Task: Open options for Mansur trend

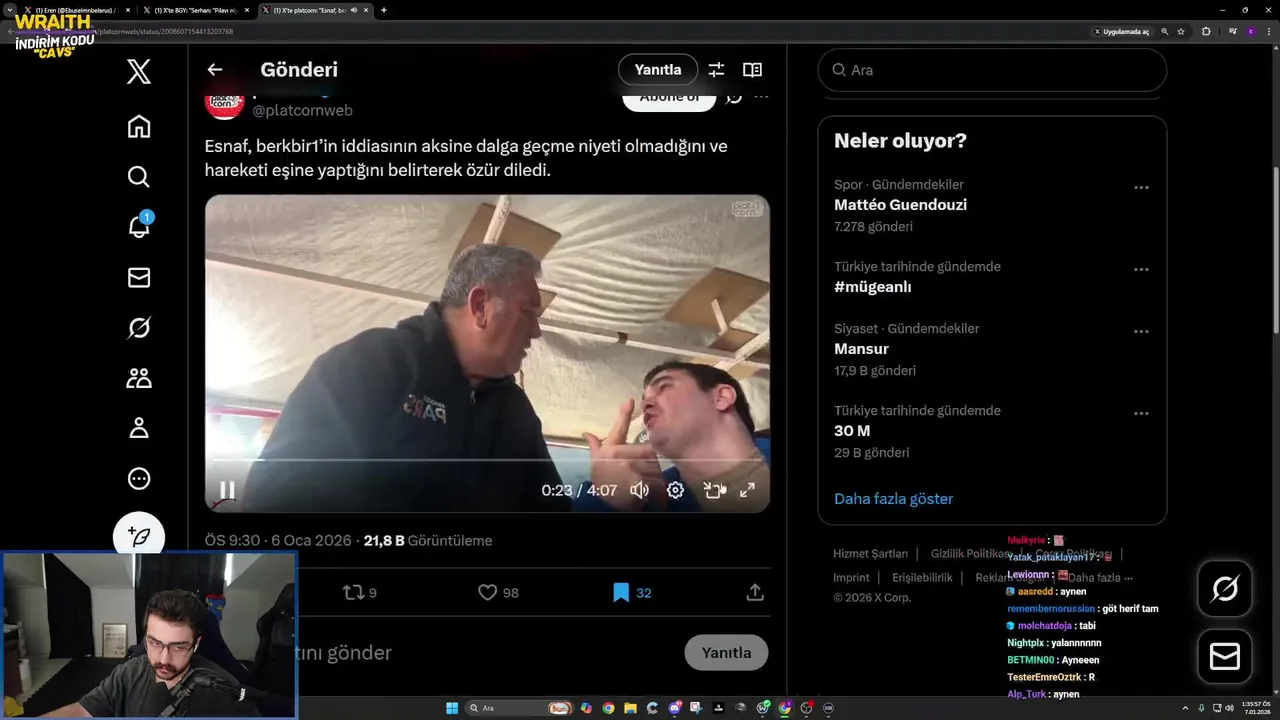Action: click(x=1141, y=332)
